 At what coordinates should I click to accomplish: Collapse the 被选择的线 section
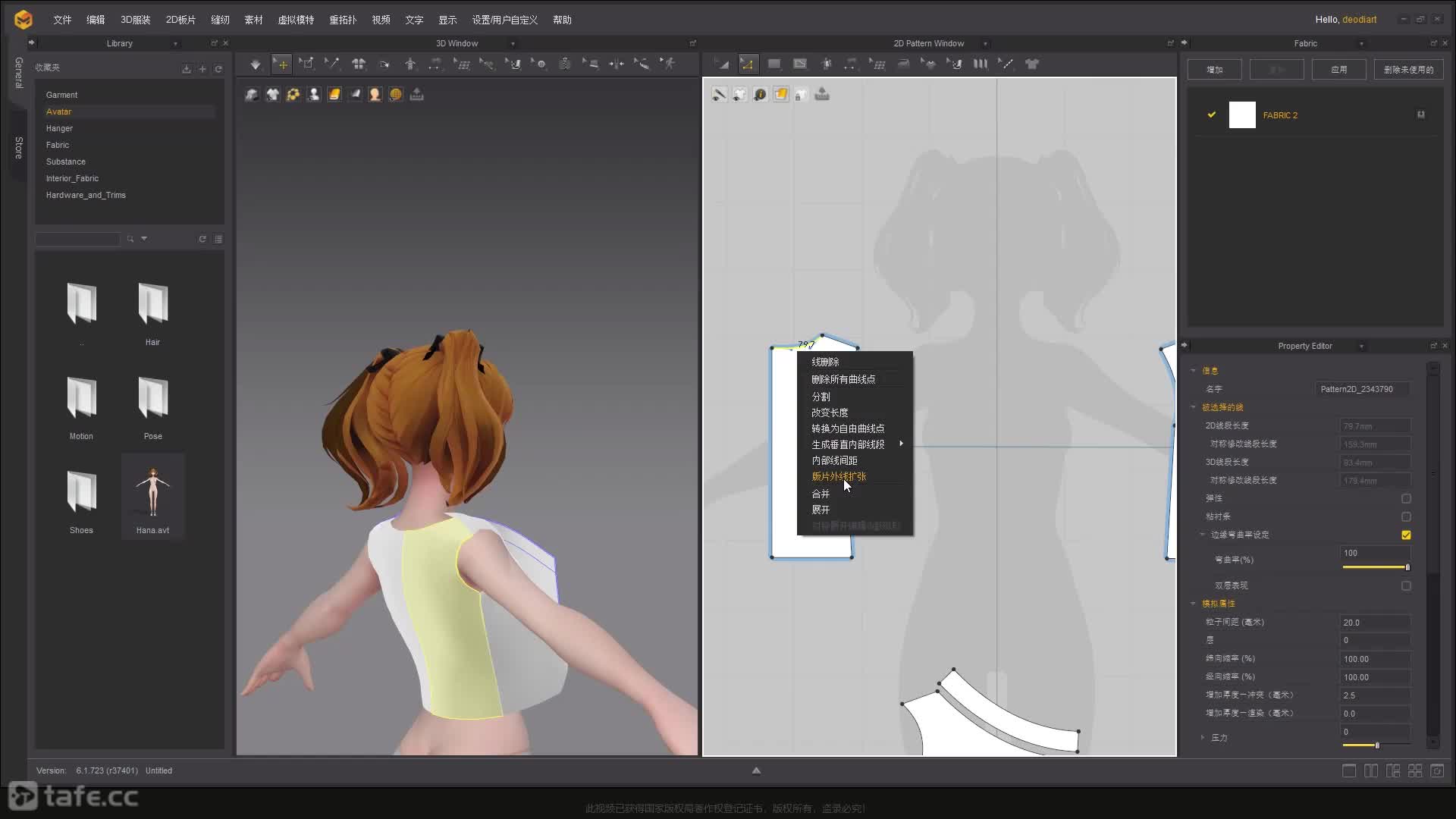click(x=1194, y=407)
